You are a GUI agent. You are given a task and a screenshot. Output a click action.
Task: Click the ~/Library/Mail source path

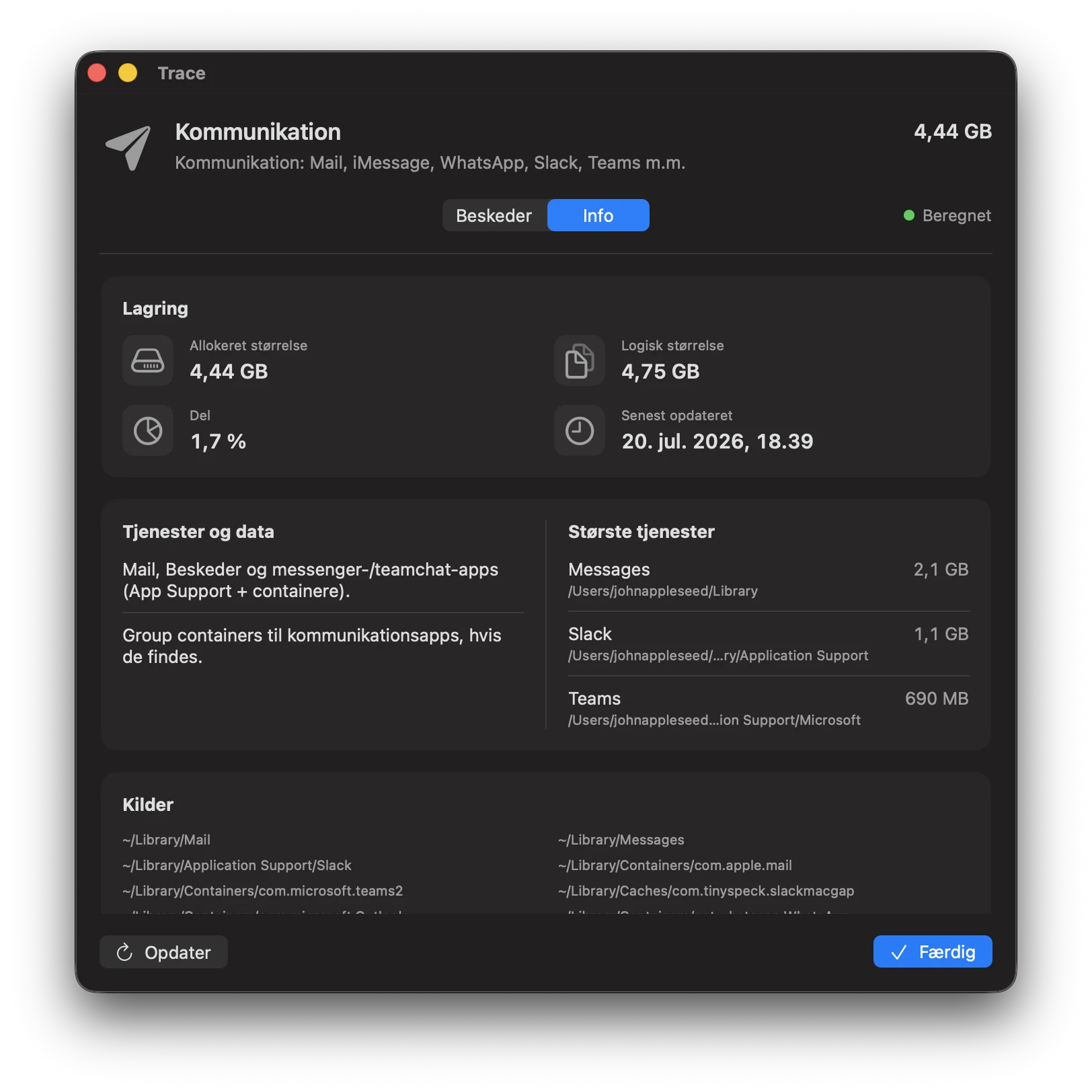click(x=167, y=840)
